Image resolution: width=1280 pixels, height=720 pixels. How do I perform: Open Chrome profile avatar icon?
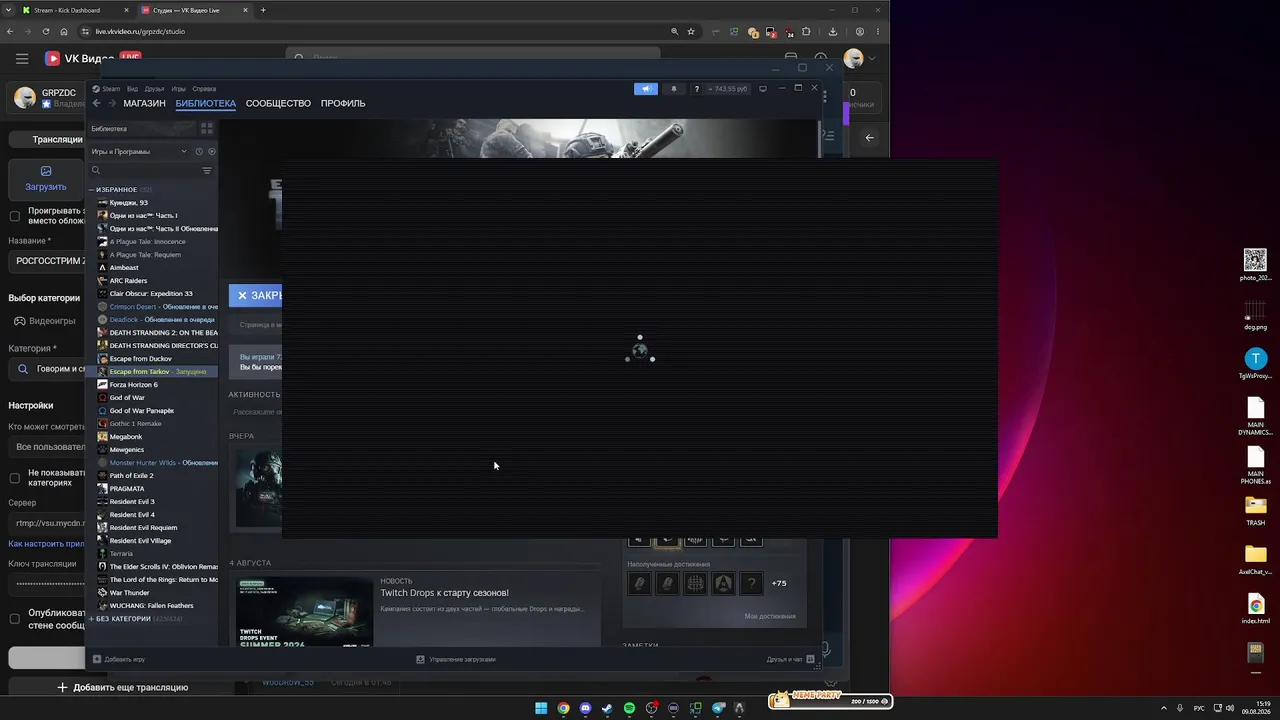click(x=859, y=31)
